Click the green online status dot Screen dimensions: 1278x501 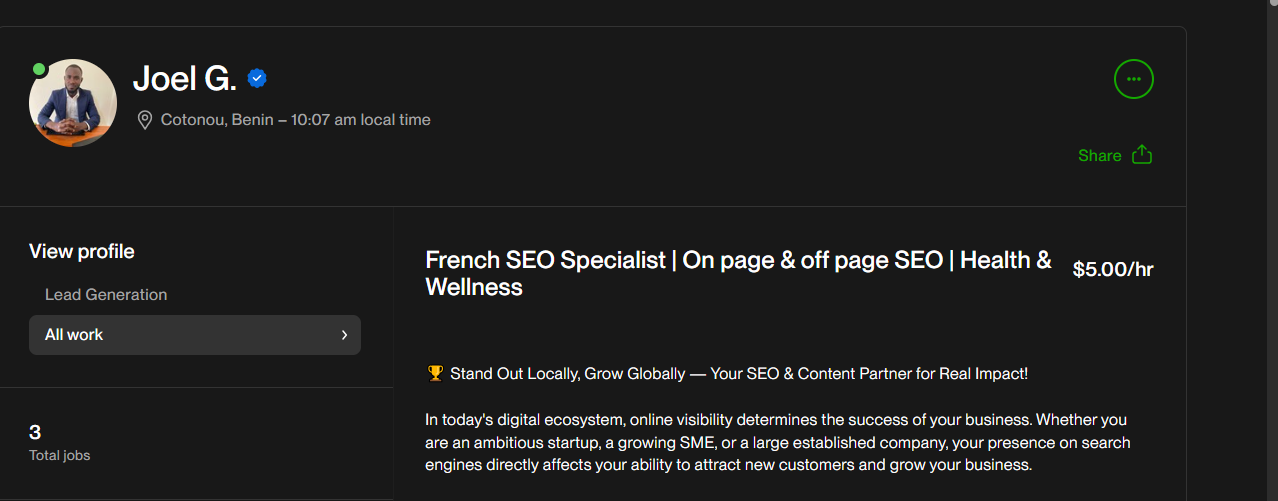point(39,69)
